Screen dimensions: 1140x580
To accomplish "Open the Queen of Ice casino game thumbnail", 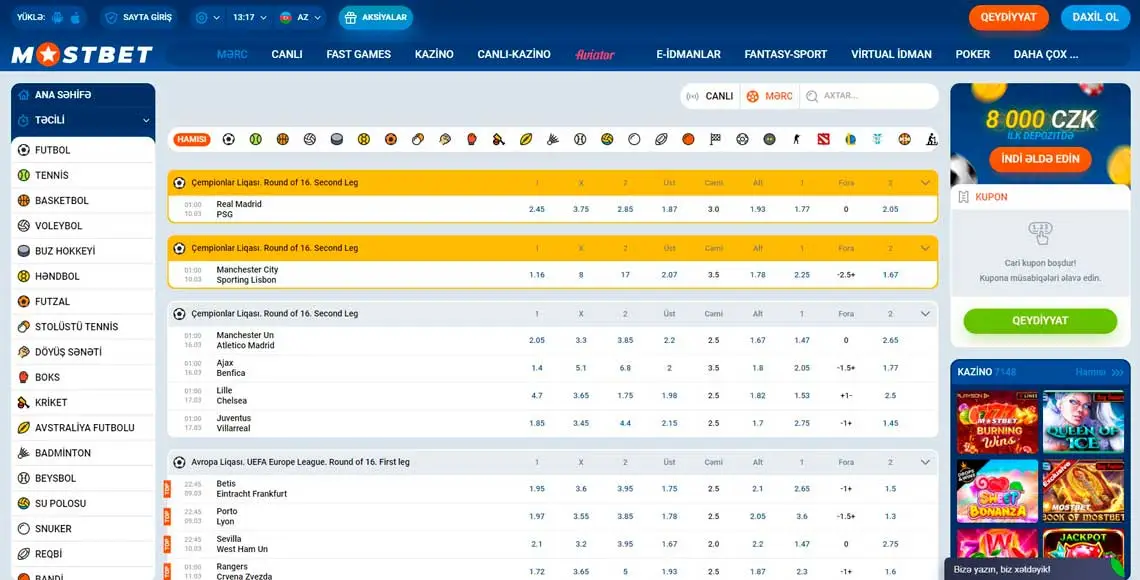I will pyautogui.click(x=1083, y=422).
